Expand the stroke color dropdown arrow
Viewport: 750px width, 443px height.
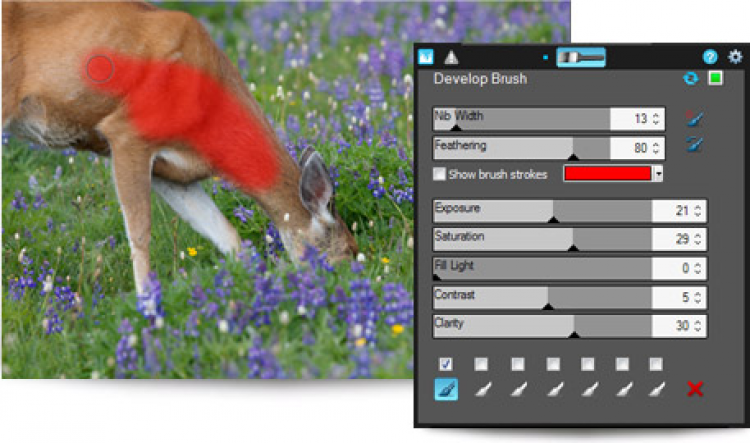pos(658,173)
